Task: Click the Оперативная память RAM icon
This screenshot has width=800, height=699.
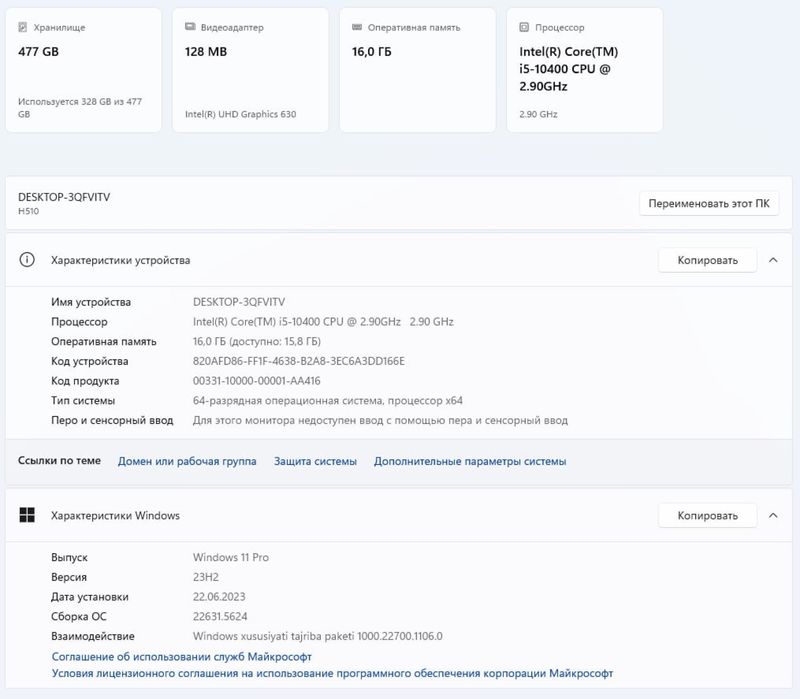Action: pos(357,27)
